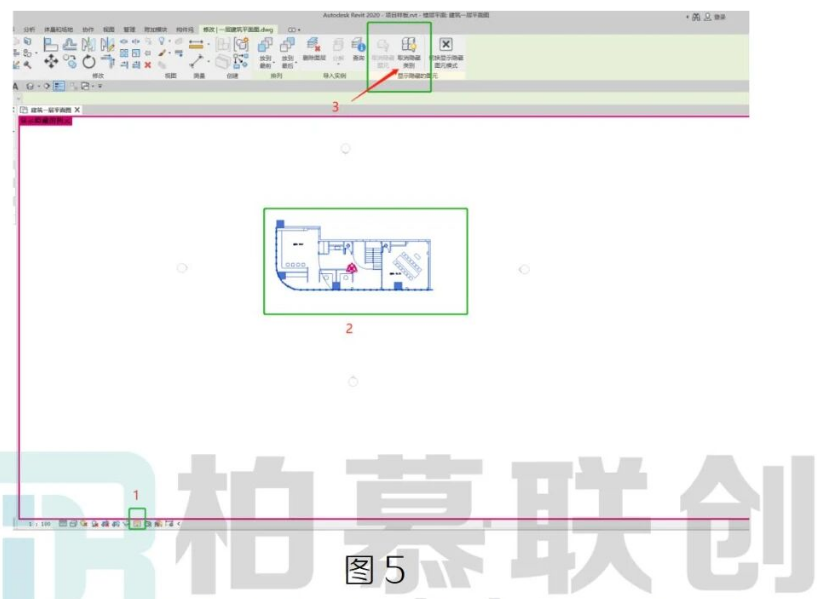This screenshot has height=599, width=819.
Task: Click the Create Assembly icon
Action: pos(223,45)
